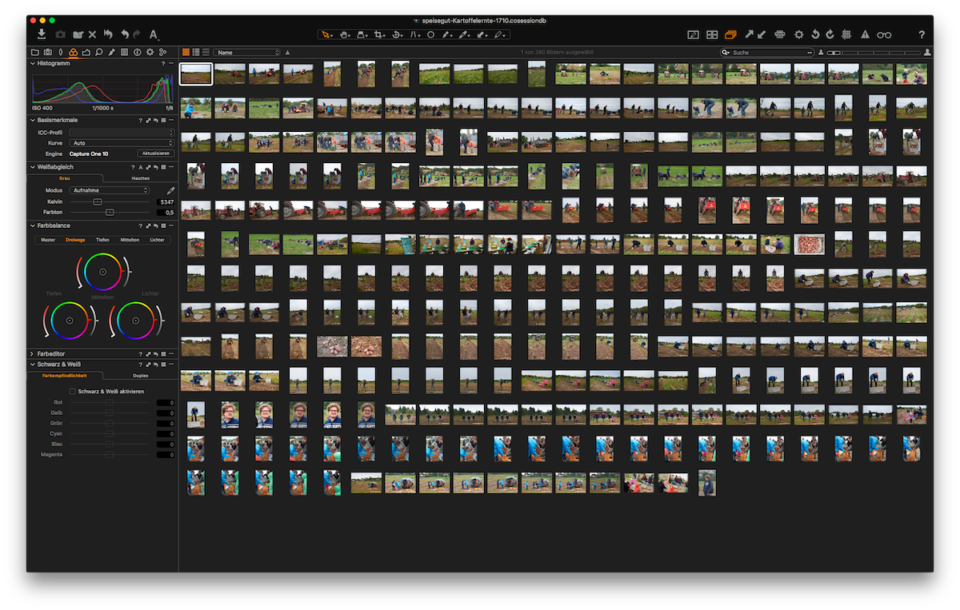Viewport: 960px width, 610px height.
Task: Open the Metadata info tool tab
Action: coord(137,53)
